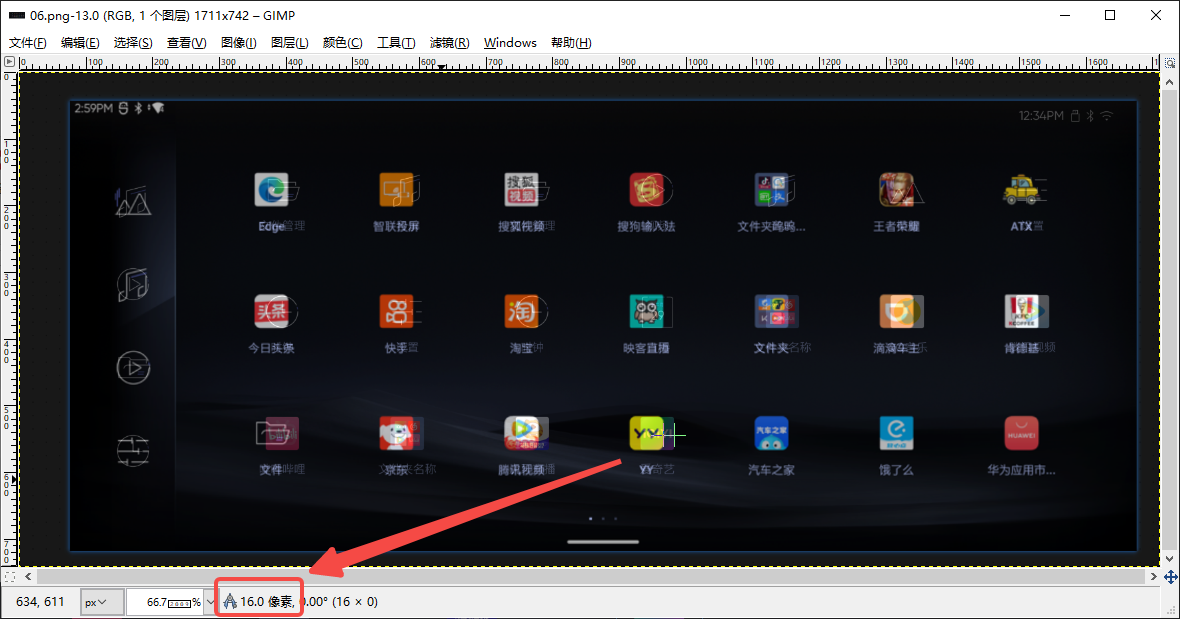
Task: Open the 选择(S) menu
Action: [132, 43]
